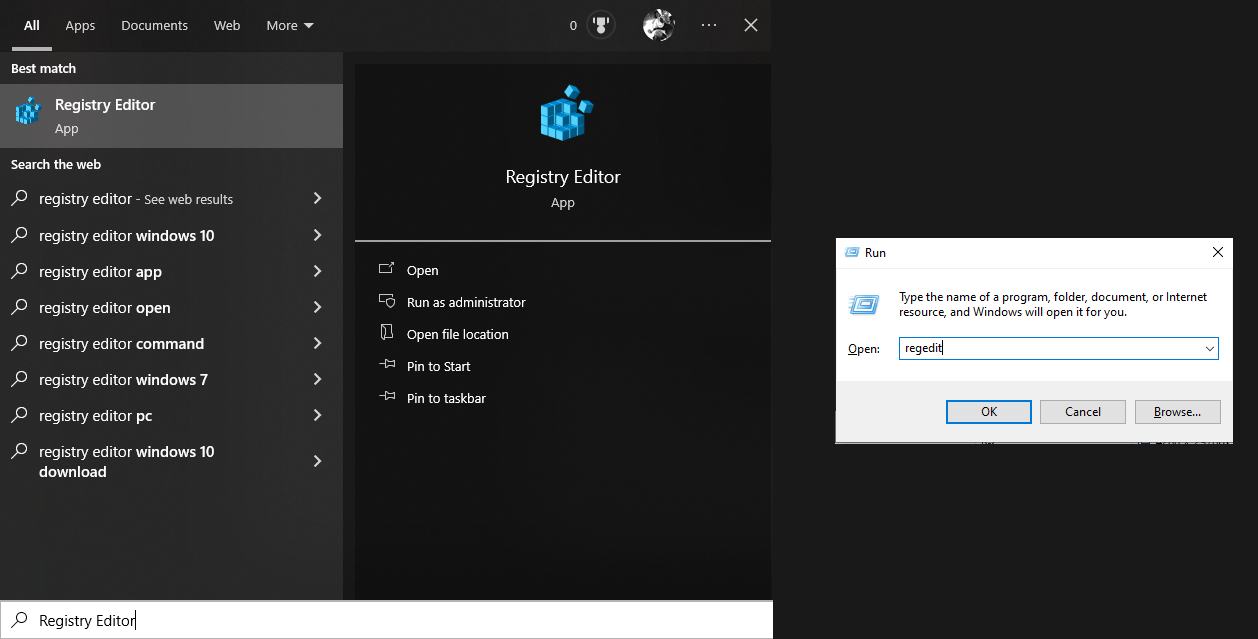Expand 'registry editor - See web results' arrow
Screen dimensions: 1258x639
pos(317,199)
